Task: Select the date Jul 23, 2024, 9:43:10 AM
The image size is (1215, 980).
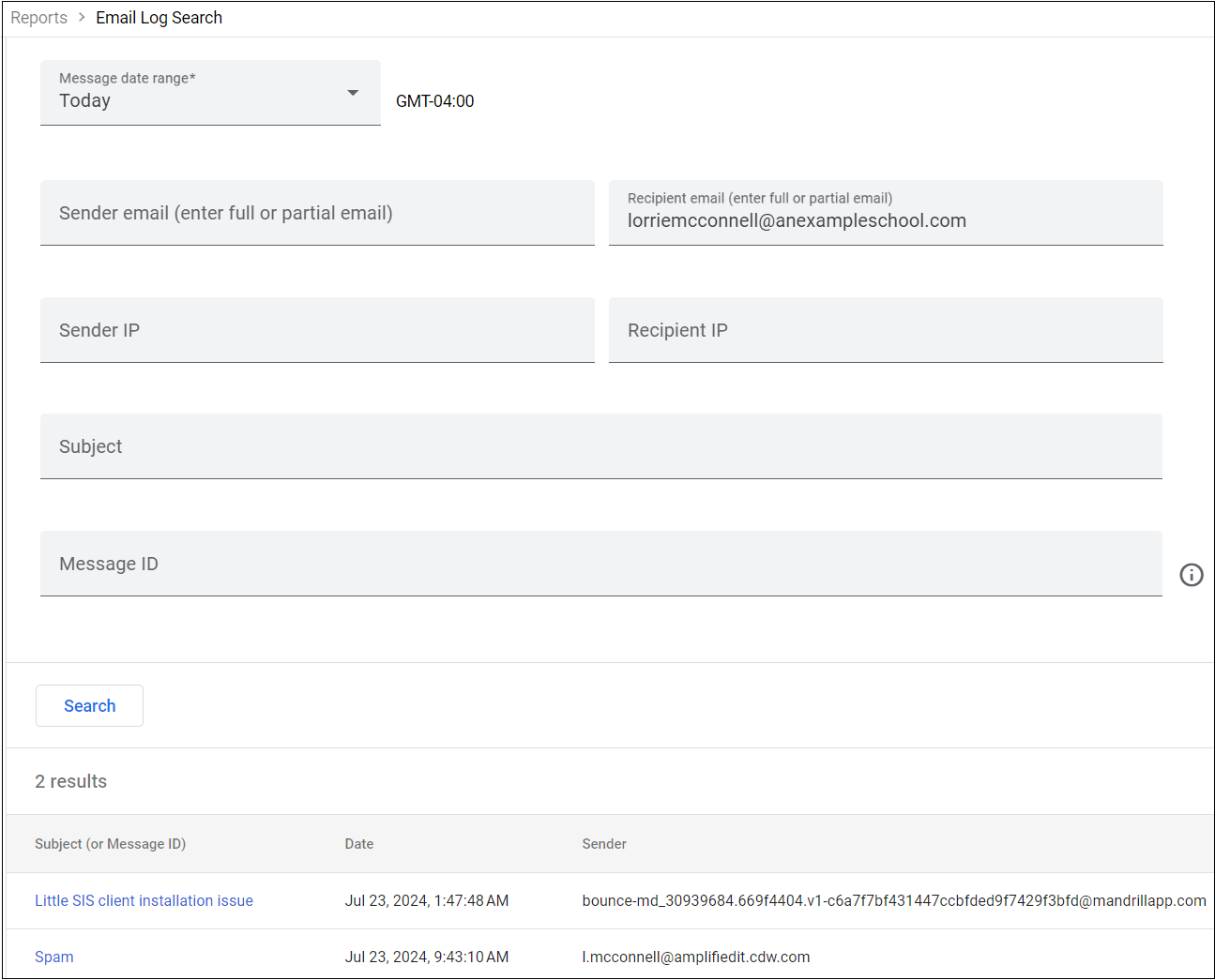Action: pyautogui.click(x=427, y=957)
